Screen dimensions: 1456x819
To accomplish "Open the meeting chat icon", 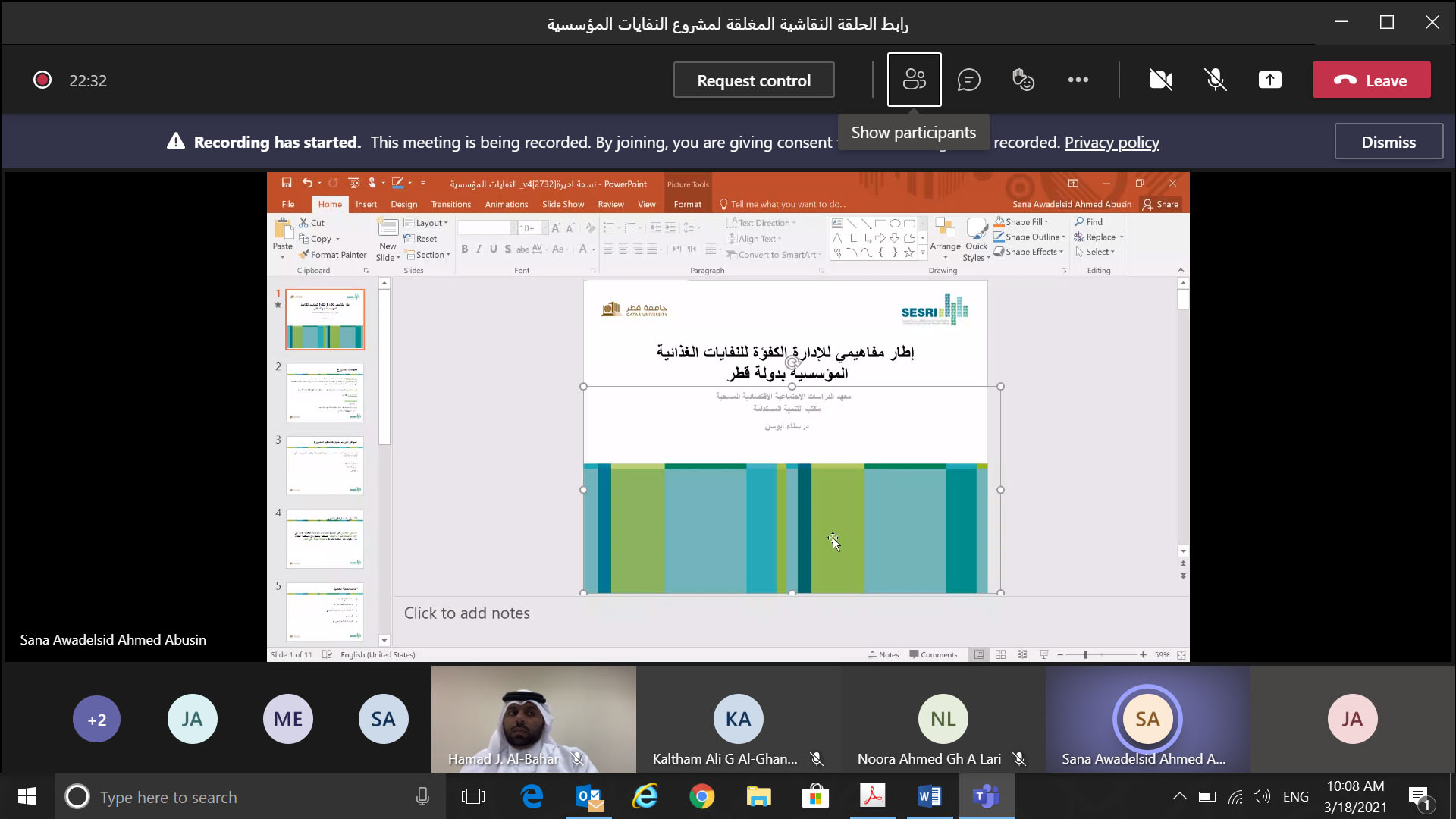I will click(x=968, y=80).
